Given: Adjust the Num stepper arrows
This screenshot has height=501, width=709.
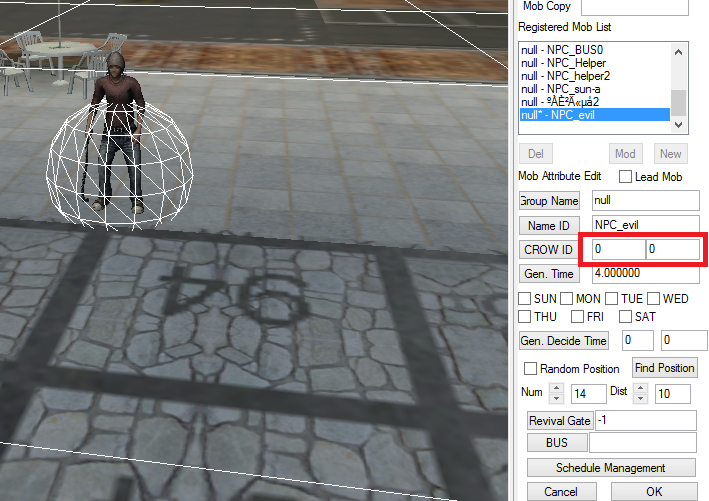Looking at the screenshot, I should (557, 394).
